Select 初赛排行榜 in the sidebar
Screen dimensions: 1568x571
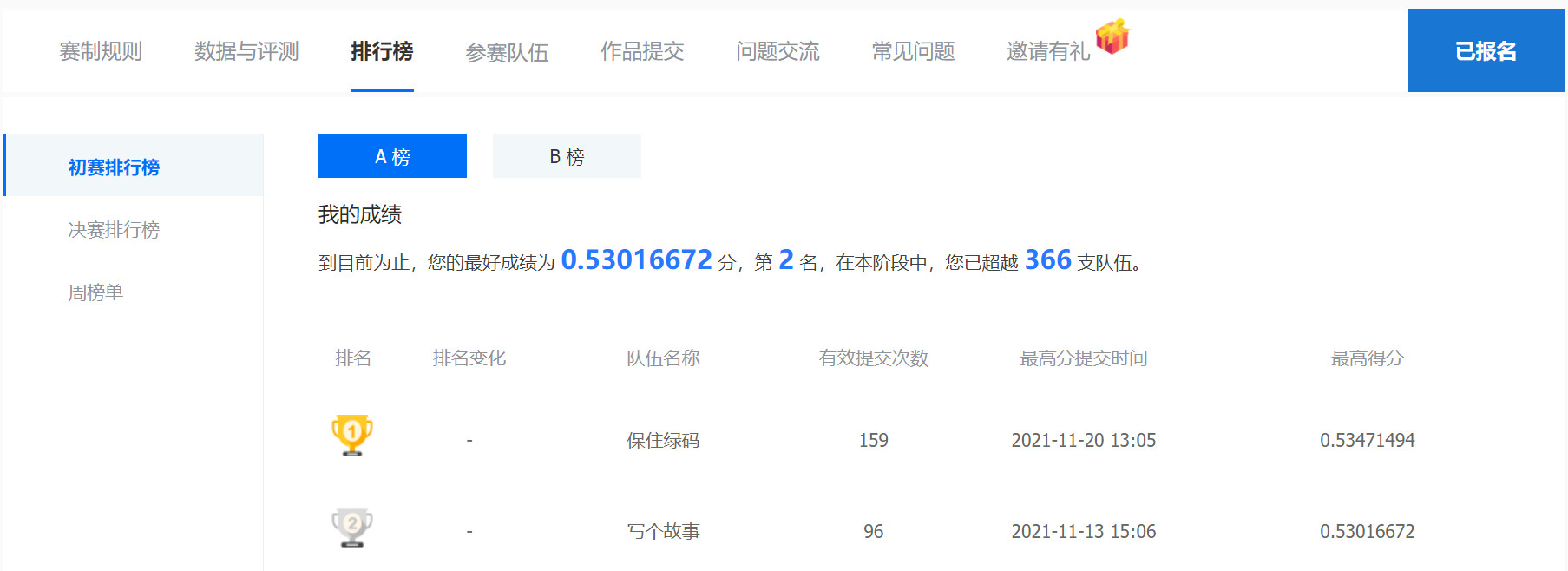point(134,165)
